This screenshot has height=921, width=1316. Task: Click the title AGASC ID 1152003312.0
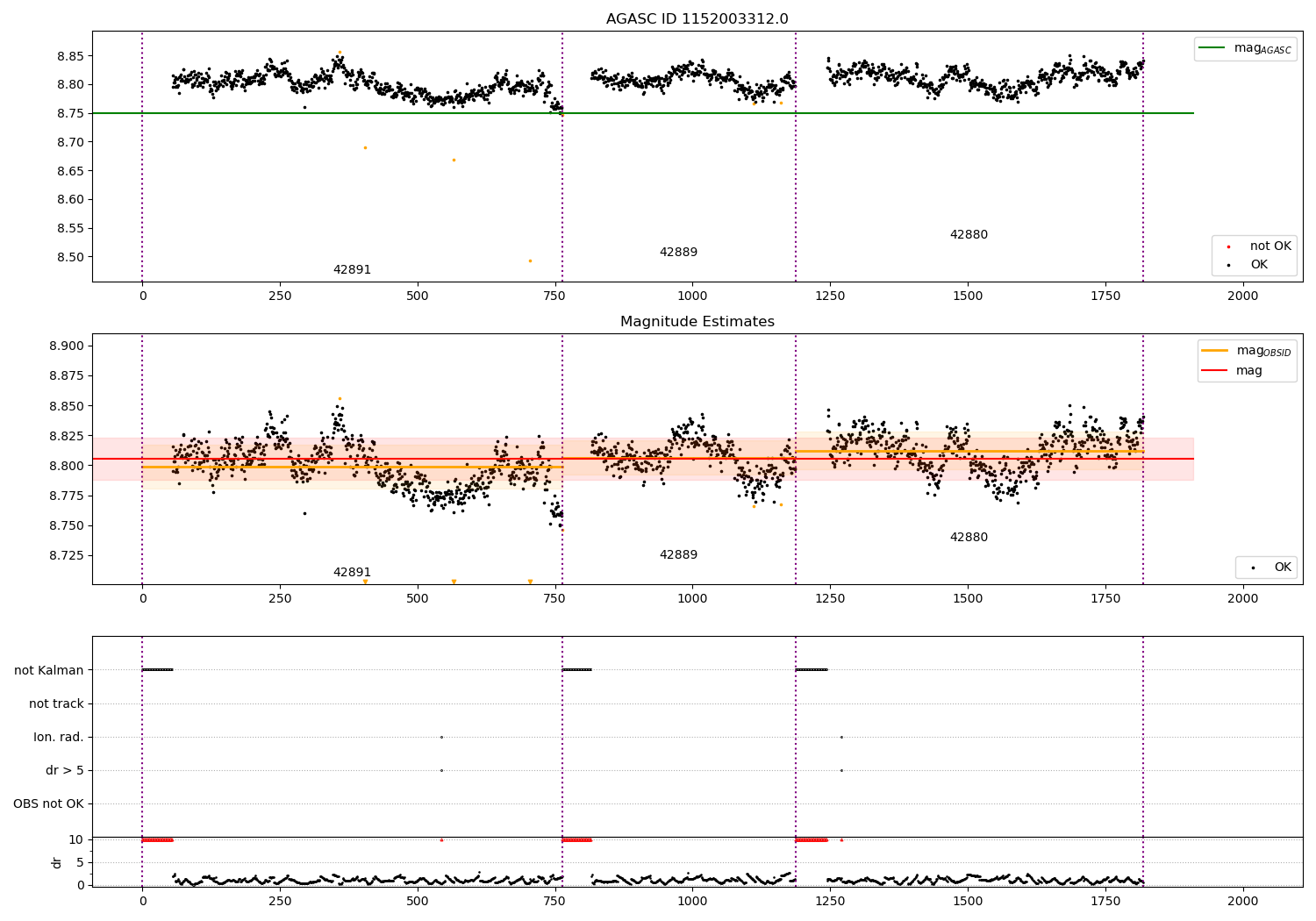click(x=697, y=19)
